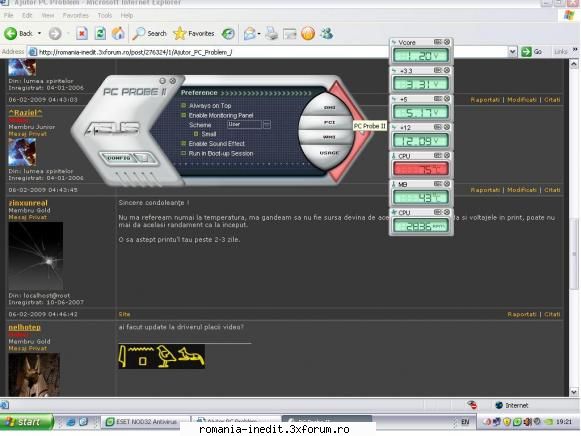Expand the Links toolbar chevron
This screenshot has height=436, width=581.
[575, 50]
